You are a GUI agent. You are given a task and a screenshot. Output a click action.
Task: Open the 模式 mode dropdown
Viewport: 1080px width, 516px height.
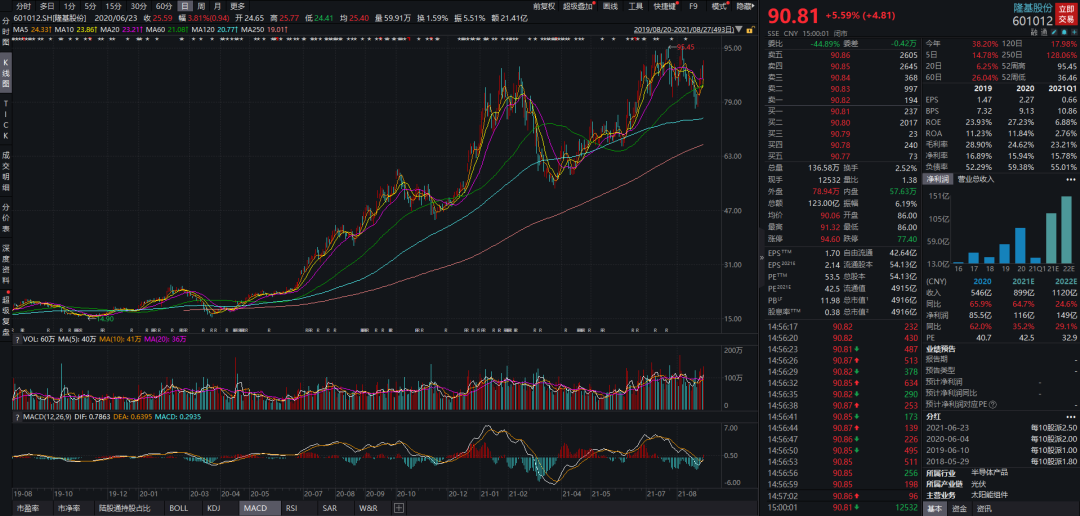pos(718,6)
